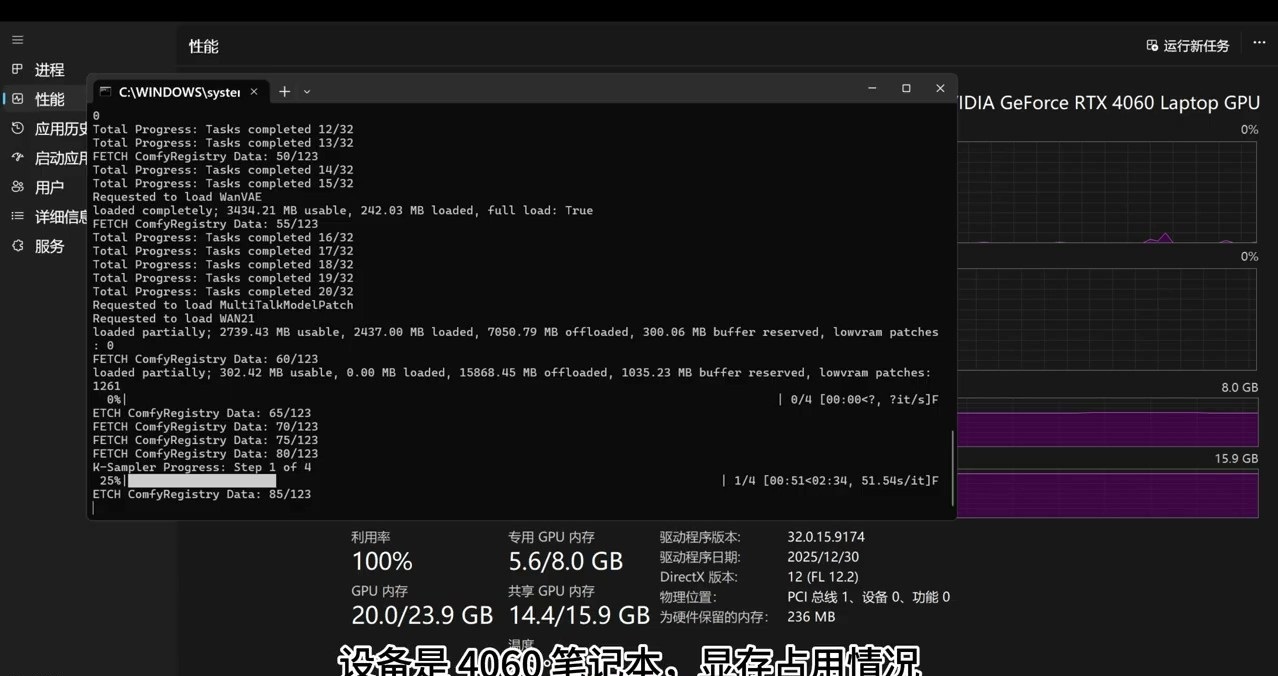Click the 运行新任务 run new task button
The width and height of the screenshot is (1278, 676).
pyautogui.click(x=1187, y=46)
